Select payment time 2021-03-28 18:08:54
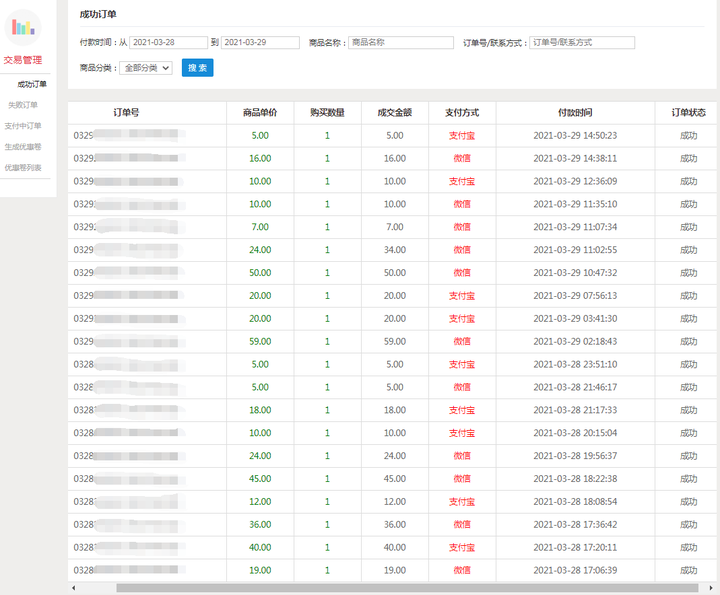This screenshot has height=595, width=720. click(x=575, y=502)
